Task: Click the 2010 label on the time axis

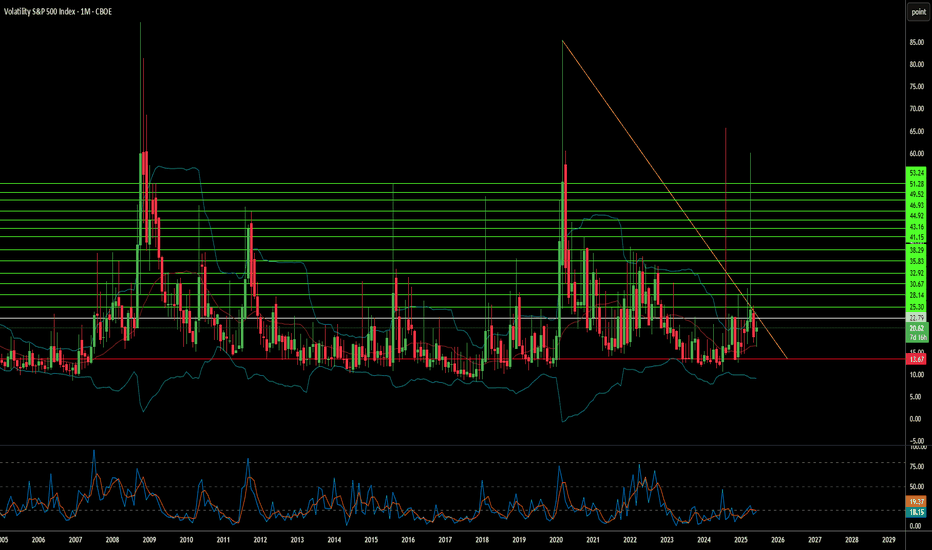Action: (x=186, y=540)
